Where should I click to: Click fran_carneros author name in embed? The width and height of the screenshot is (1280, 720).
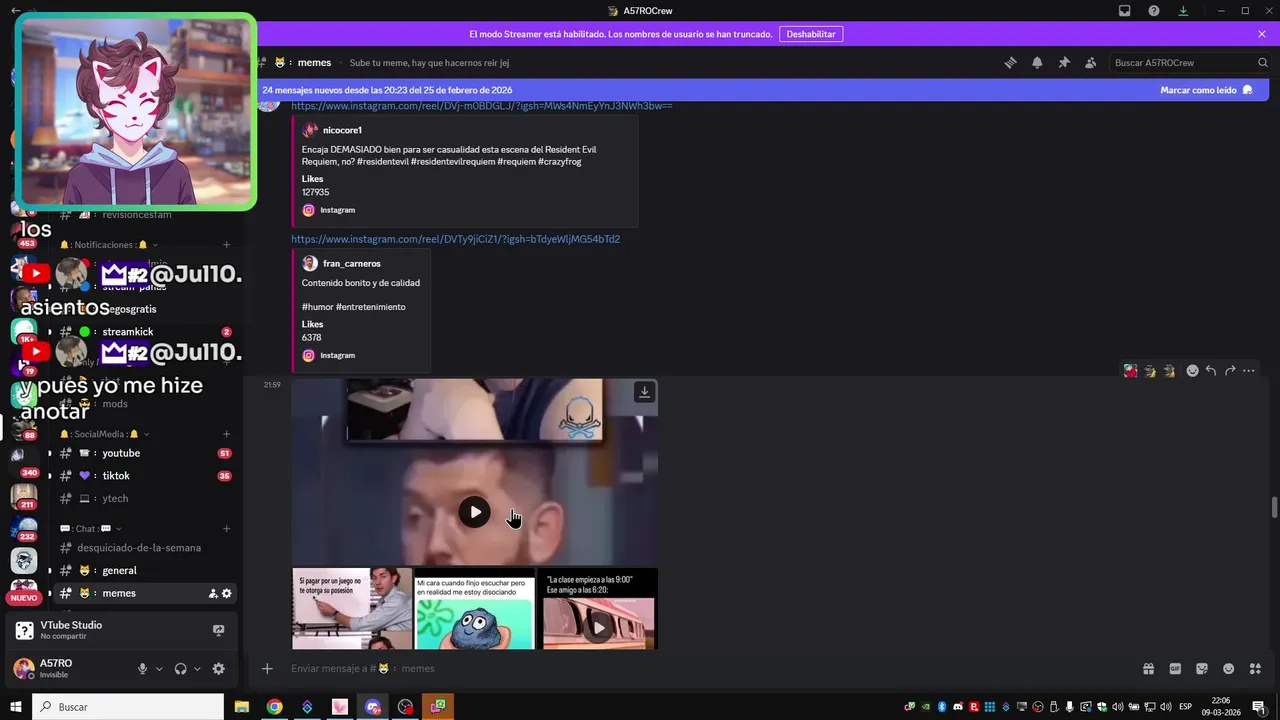click(352, 263)
